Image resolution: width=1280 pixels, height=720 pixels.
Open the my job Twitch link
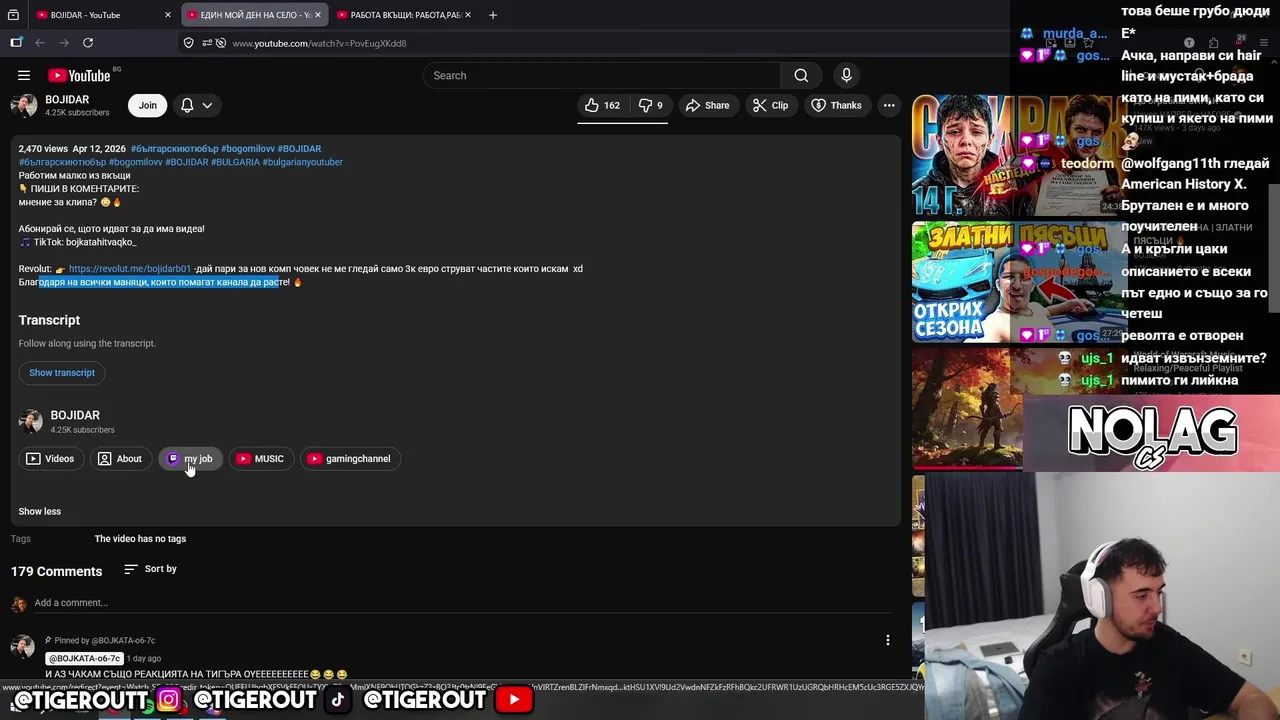tap(189, 459)
